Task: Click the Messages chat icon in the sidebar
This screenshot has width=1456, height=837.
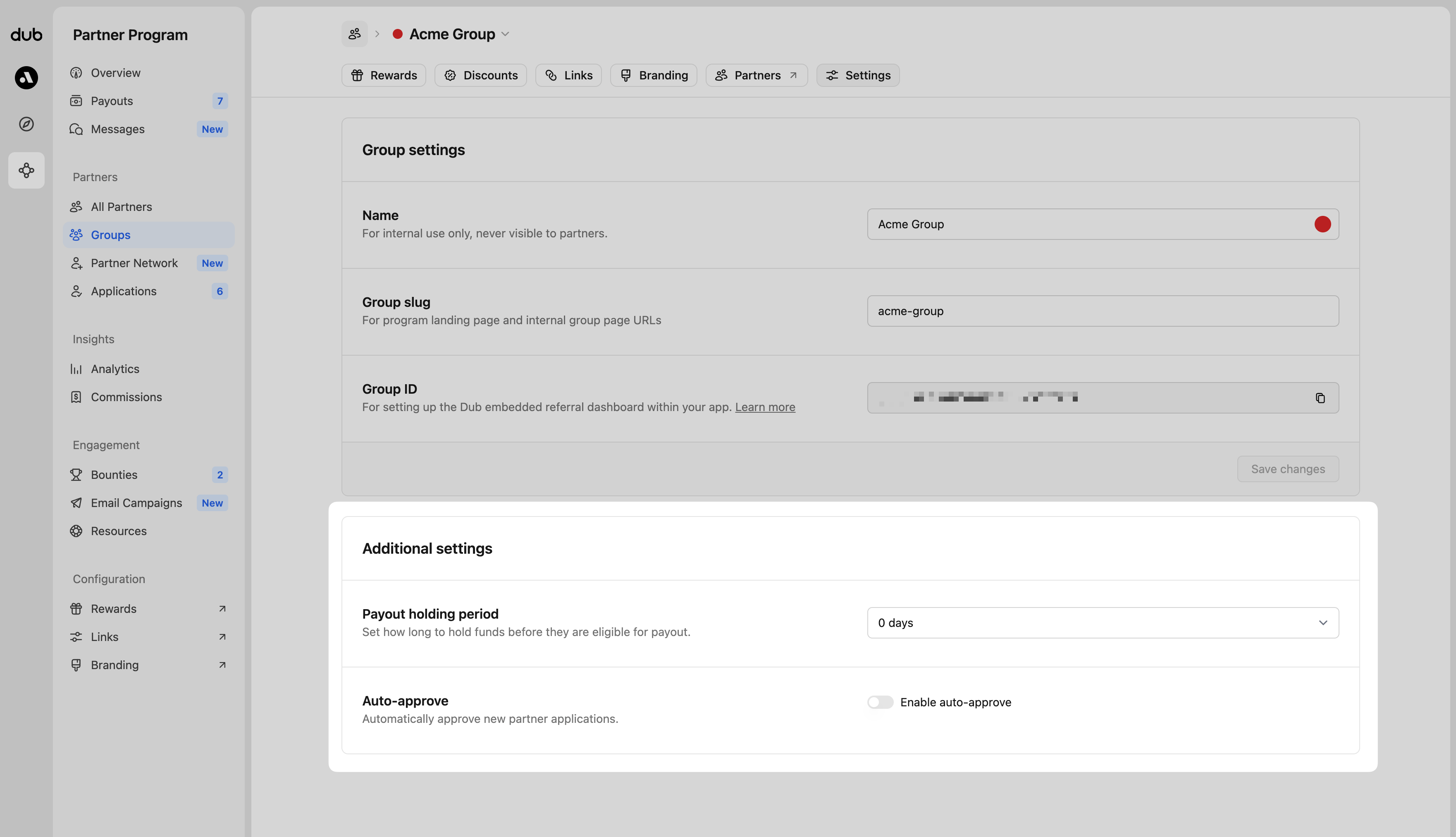Action: point(77,129)
